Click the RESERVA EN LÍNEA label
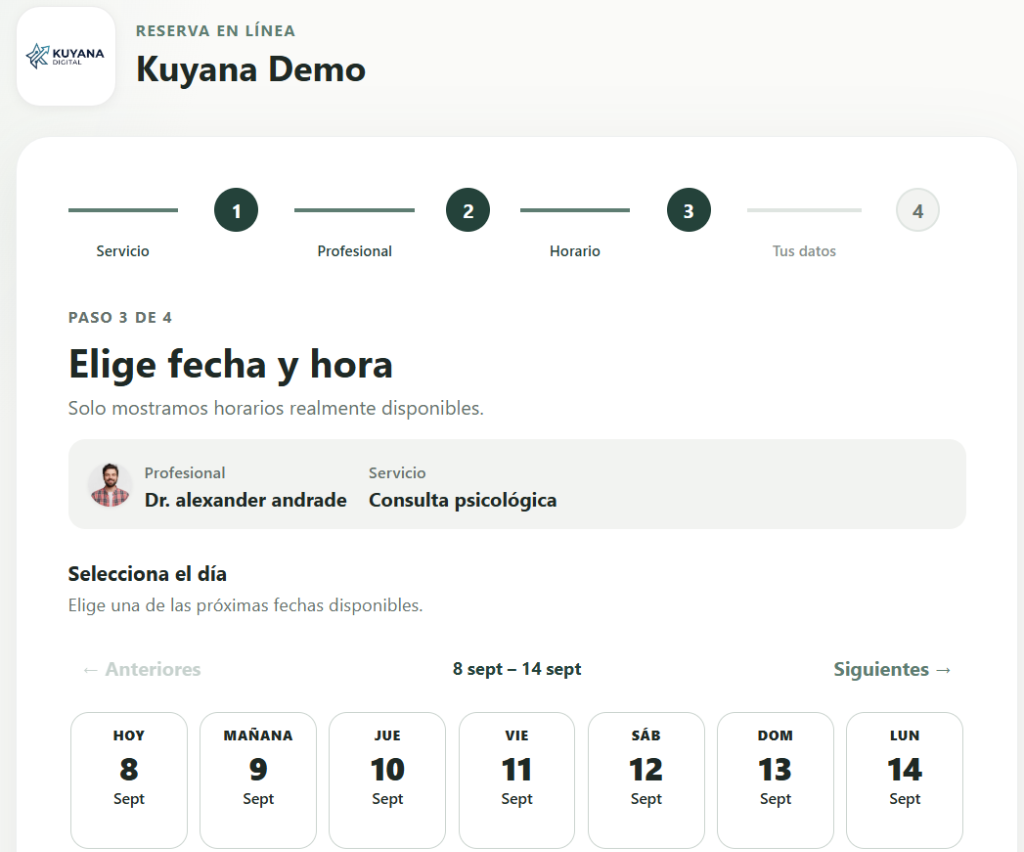Image resolution: width=1024 pixels, height=852 pixels. 216,31
